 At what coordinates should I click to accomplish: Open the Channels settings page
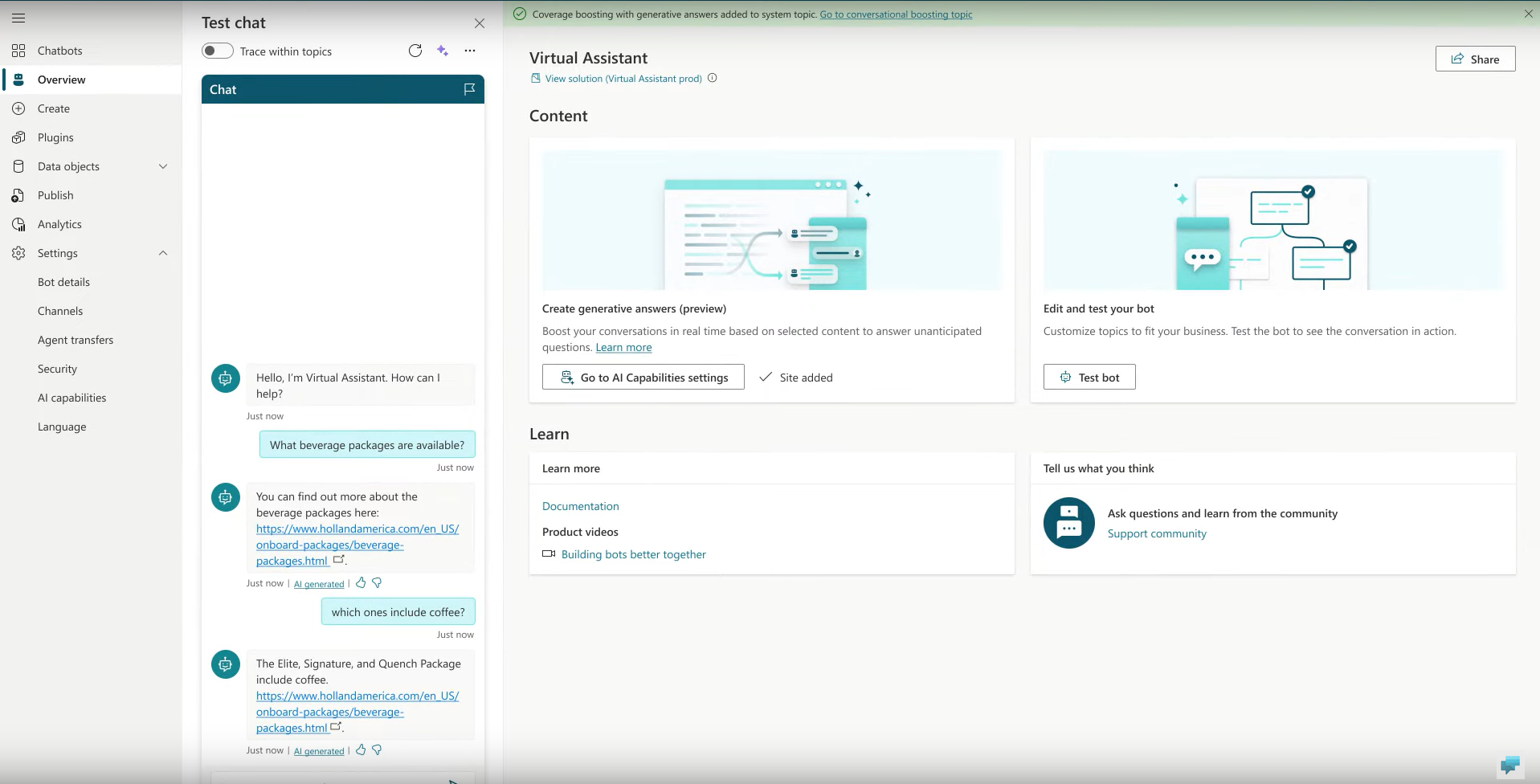(x=60, y=311)
